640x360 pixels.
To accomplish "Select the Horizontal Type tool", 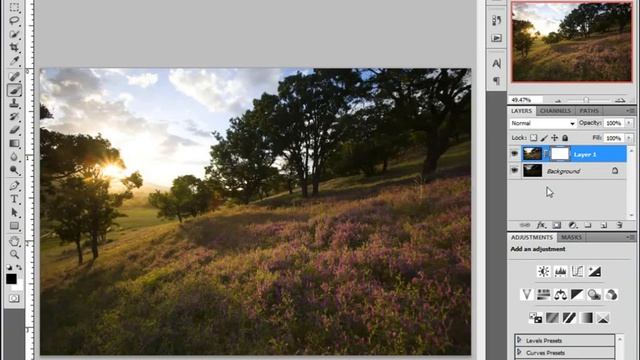I will pyautogui.click(x=14, y=199).
